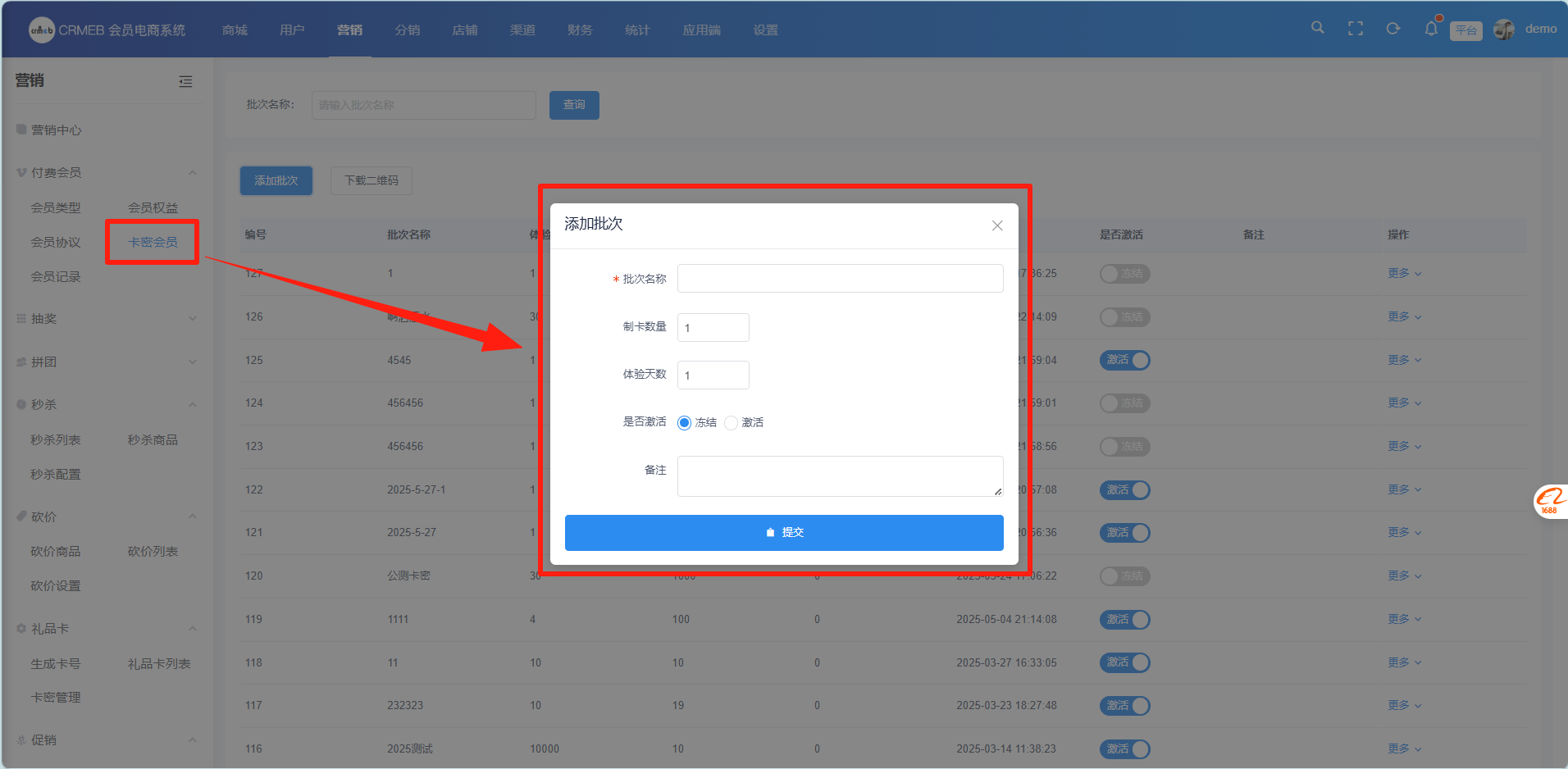The height and width of the screenshot is (769, 1568).
Task: Click the refresh page icon
Action: [1393, 29]
